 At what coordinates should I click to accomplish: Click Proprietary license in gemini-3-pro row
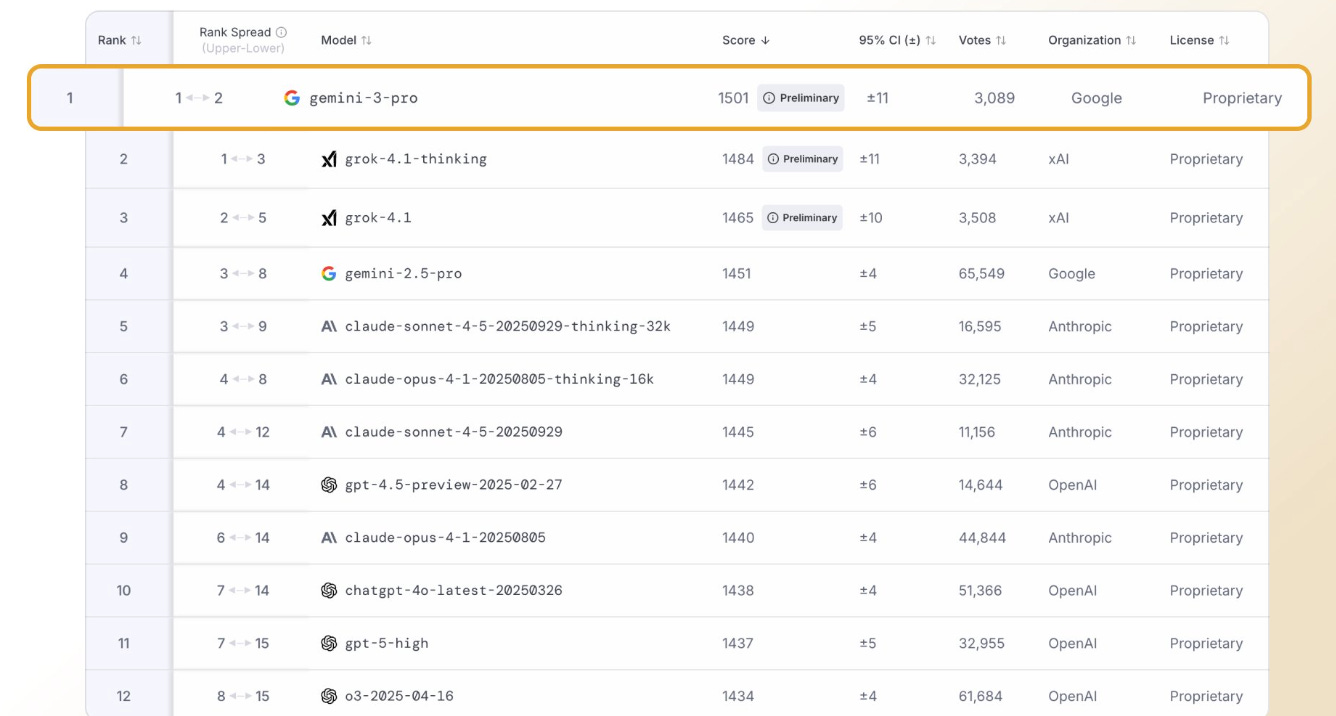(1242, 98)
